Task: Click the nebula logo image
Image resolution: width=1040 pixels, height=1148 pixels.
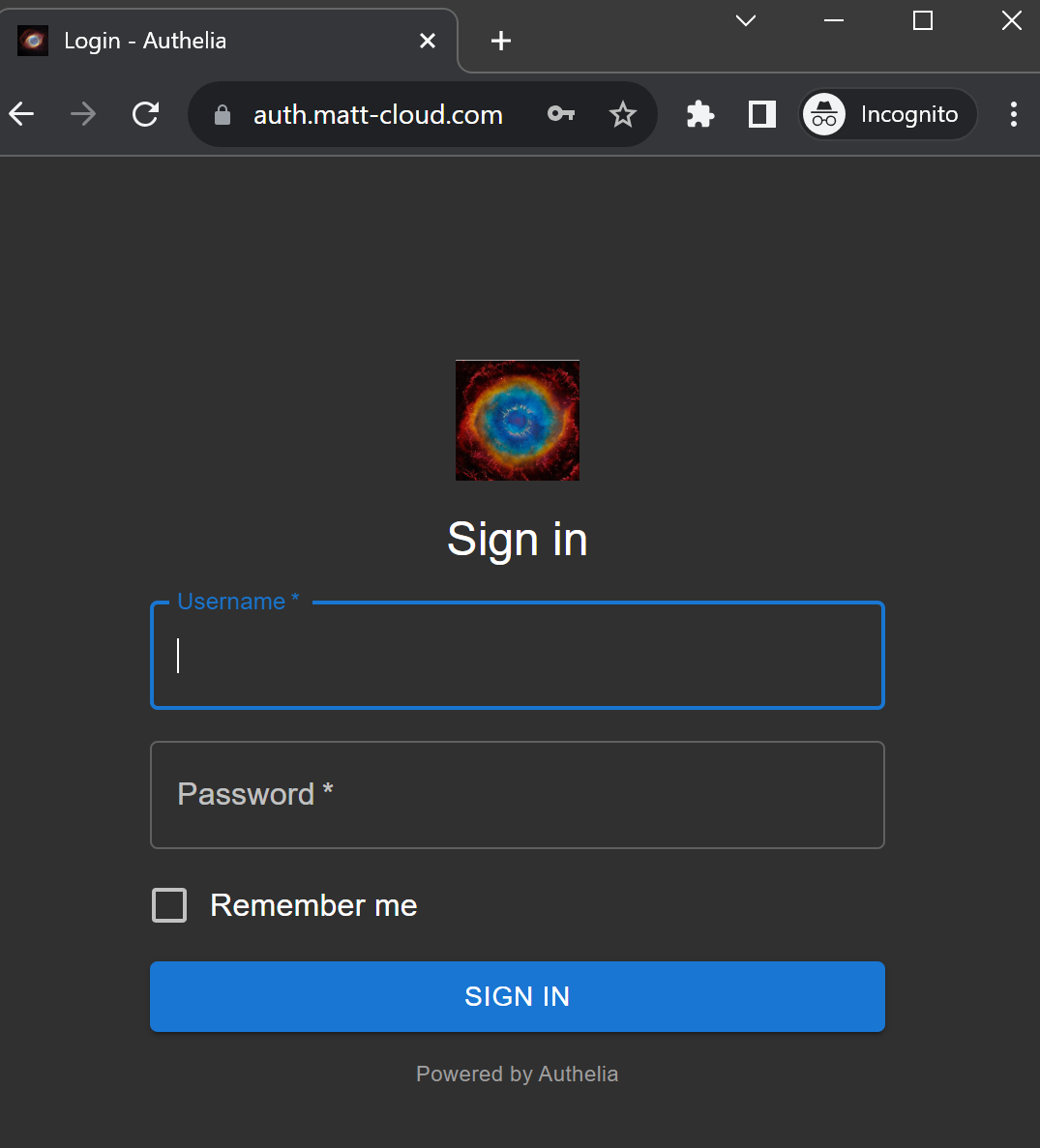Action: pos(518,421)
